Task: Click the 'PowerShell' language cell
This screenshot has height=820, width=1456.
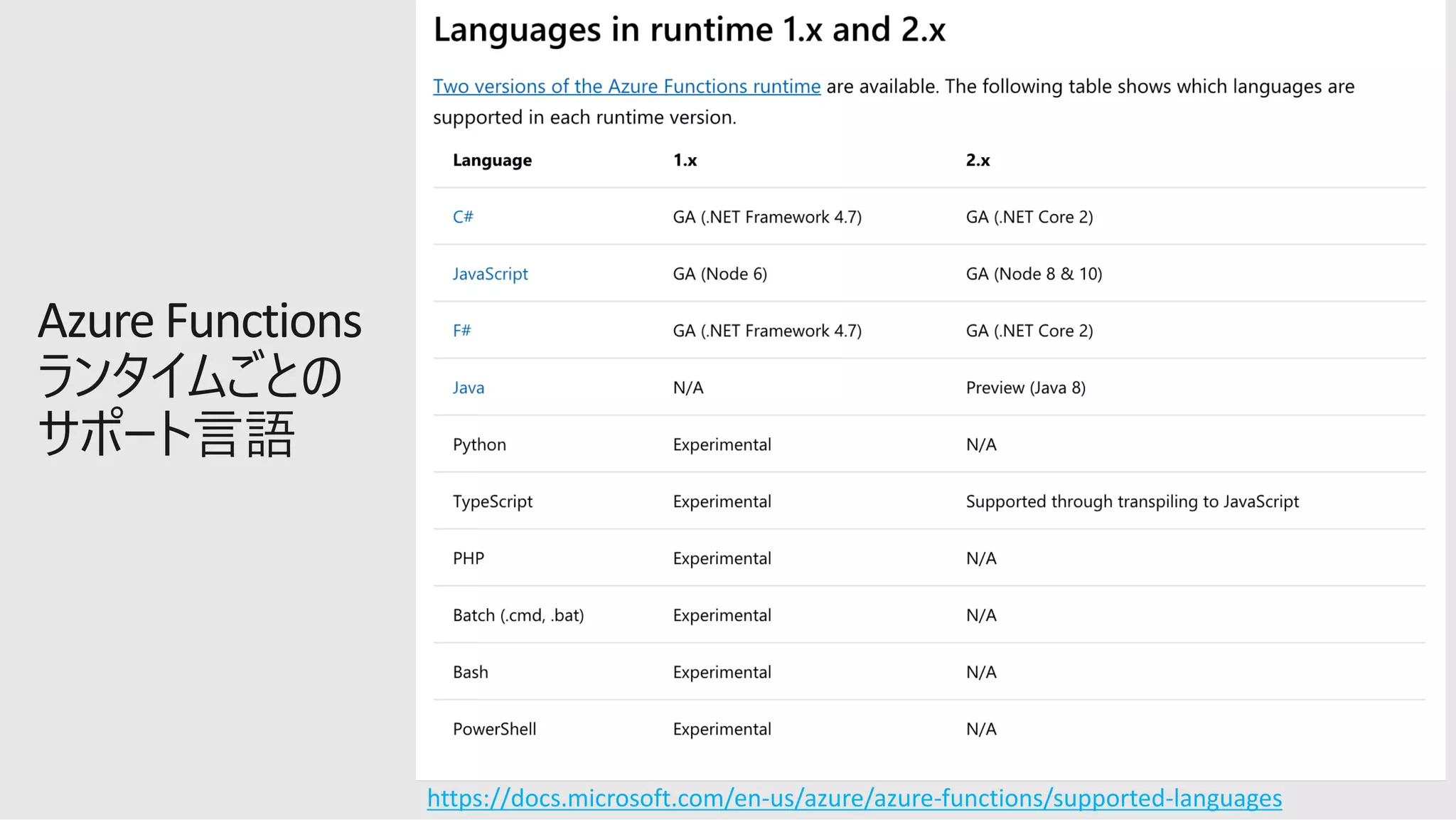Action: [x=494, y=729]
